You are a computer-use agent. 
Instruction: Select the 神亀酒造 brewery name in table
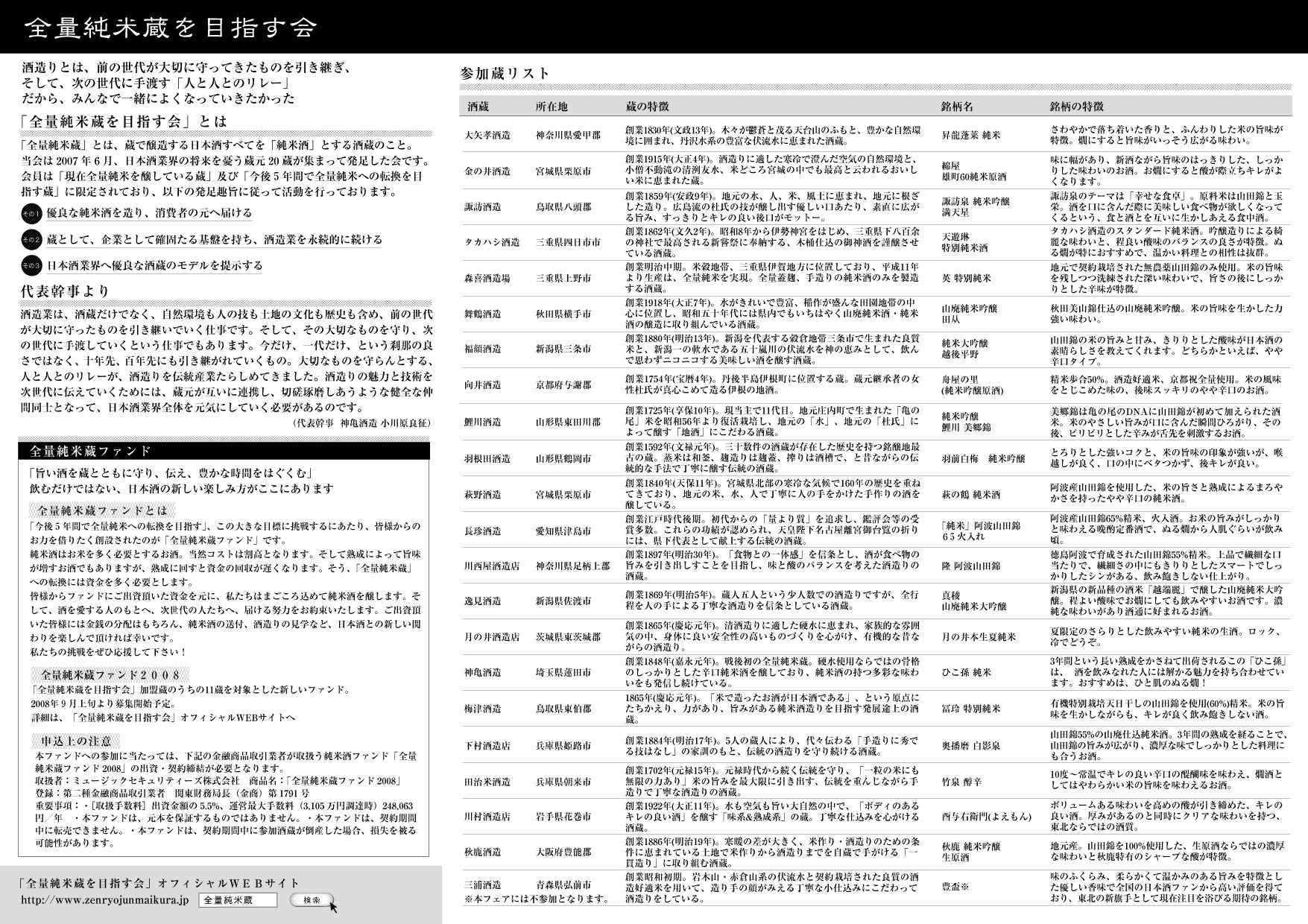click(x=482, y=673)
